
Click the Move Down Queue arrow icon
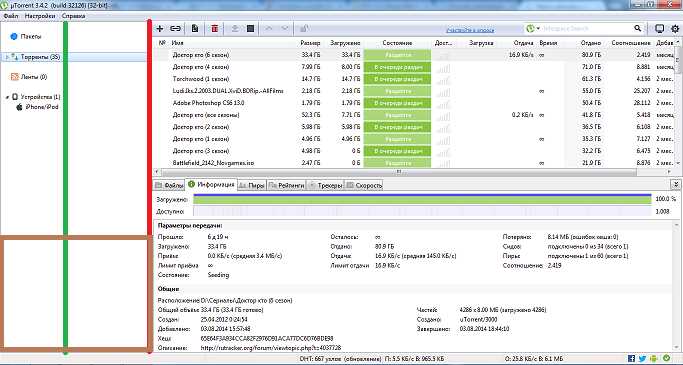tap(284, 29)
